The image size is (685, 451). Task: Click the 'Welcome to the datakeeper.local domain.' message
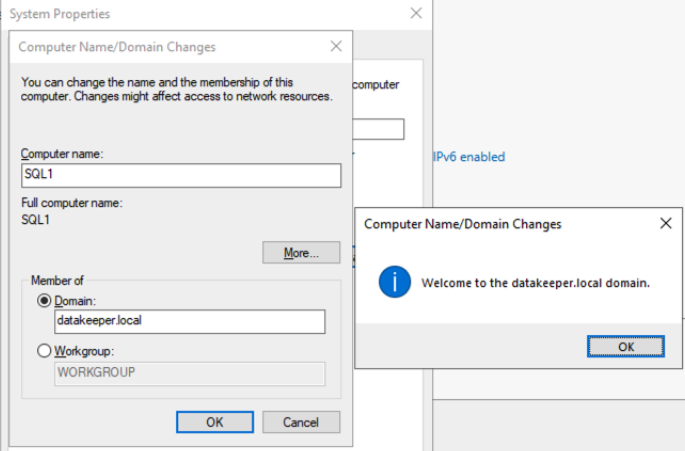click(x=536, y=283)
